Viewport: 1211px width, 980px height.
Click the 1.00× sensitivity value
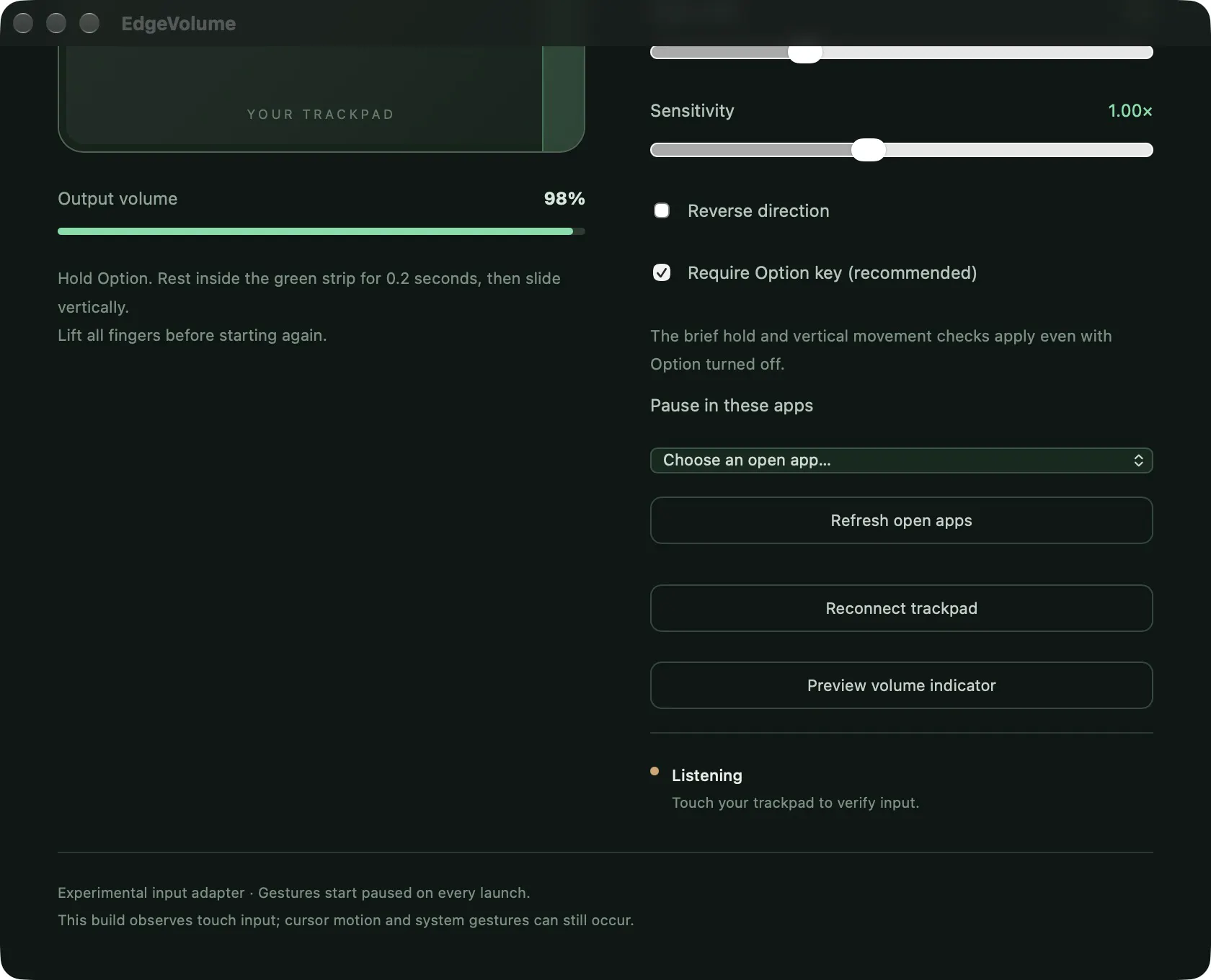[x=1130, y=111]
